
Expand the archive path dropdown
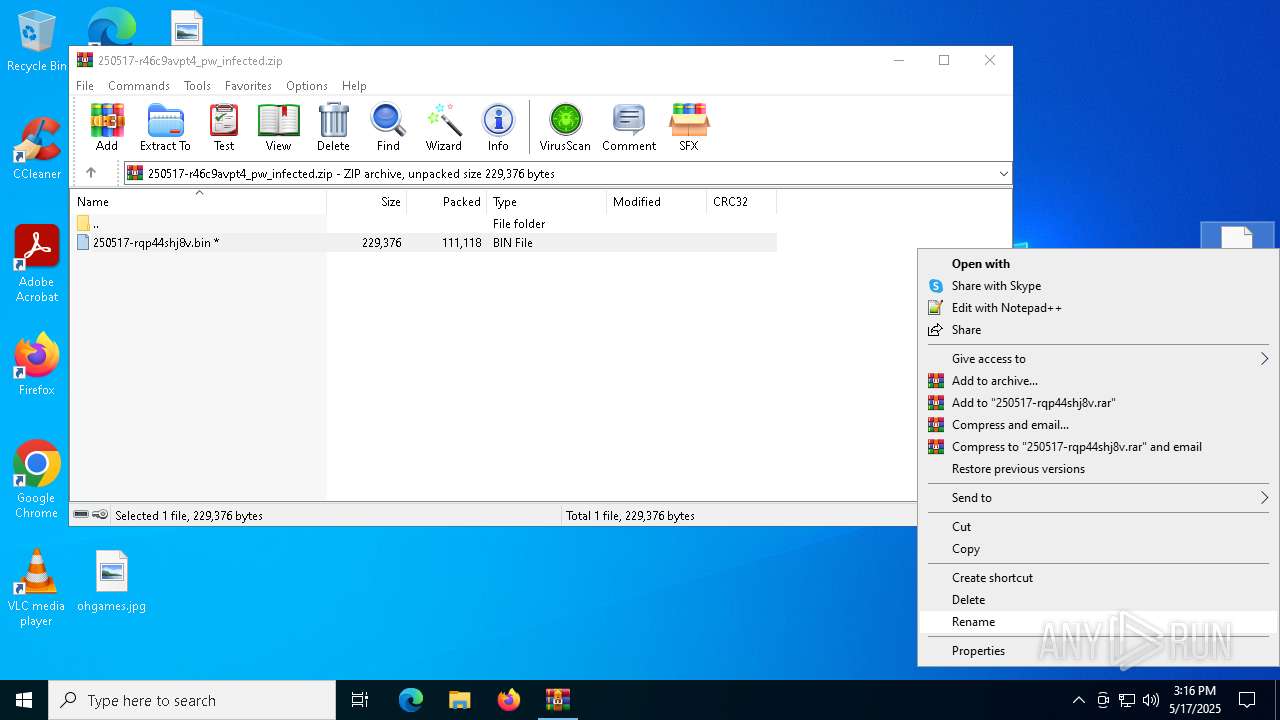[1003, 173]
